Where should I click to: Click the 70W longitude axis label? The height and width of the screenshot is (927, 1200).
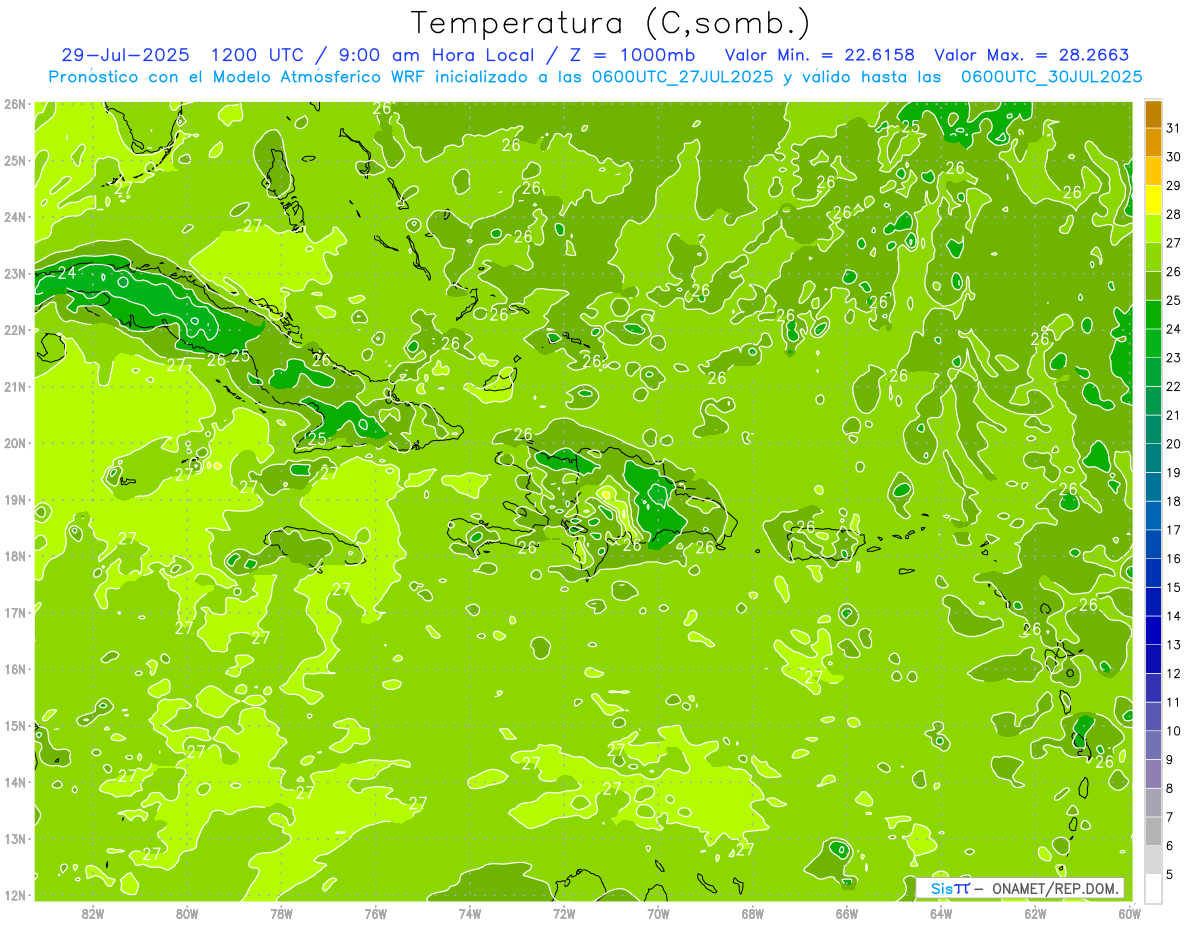[x=658, y=913]
